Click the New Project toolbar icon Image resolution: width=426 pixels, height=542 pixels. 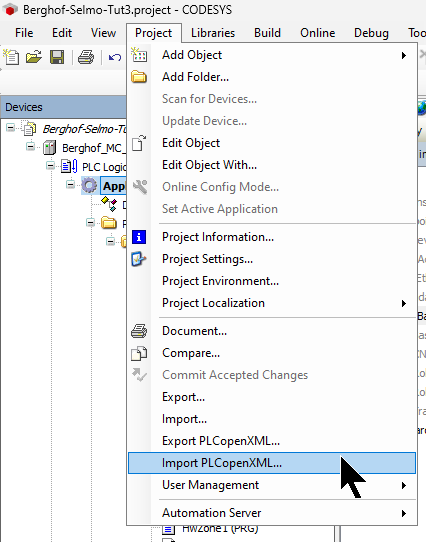[x=11, y=57]
